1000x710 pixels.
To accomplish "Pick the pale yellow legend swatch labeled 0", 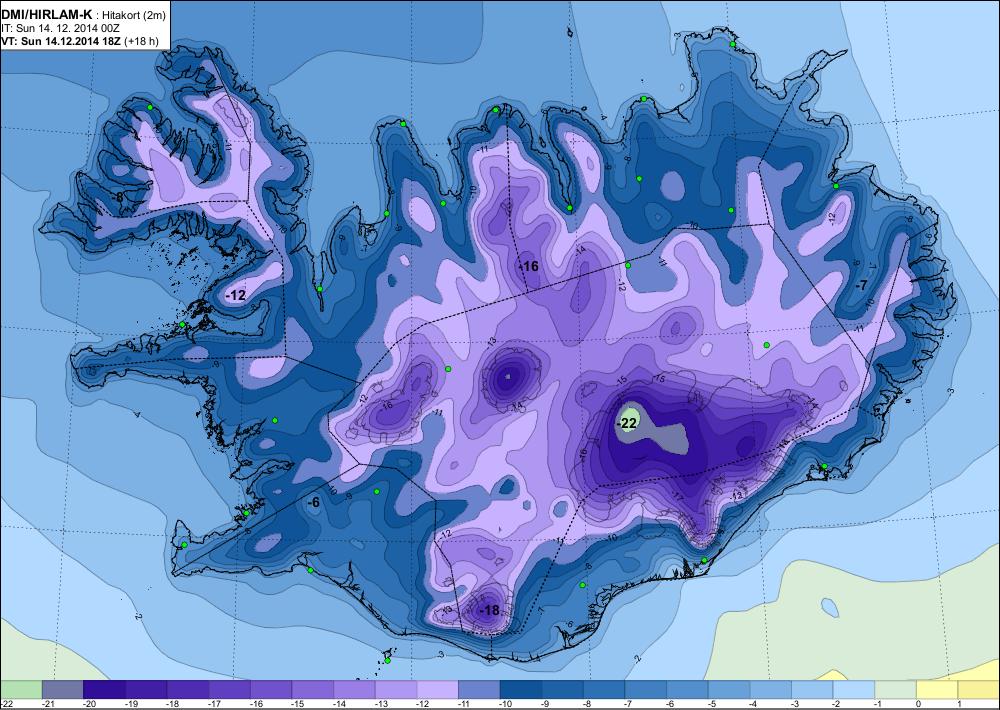I will (x=937, y=690).
